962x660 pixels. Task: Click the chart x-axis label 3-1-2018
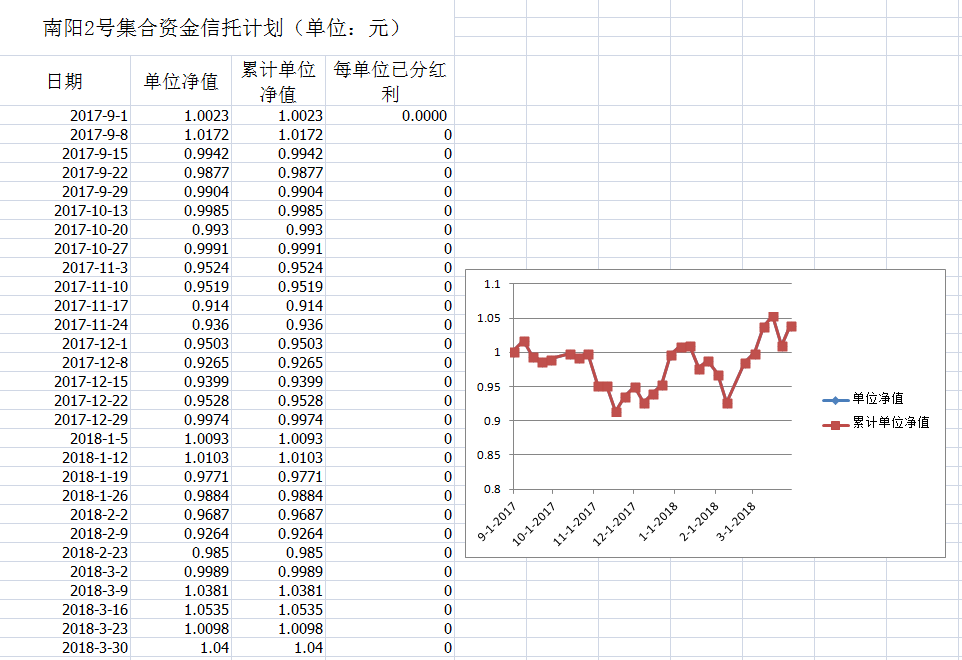738,521
